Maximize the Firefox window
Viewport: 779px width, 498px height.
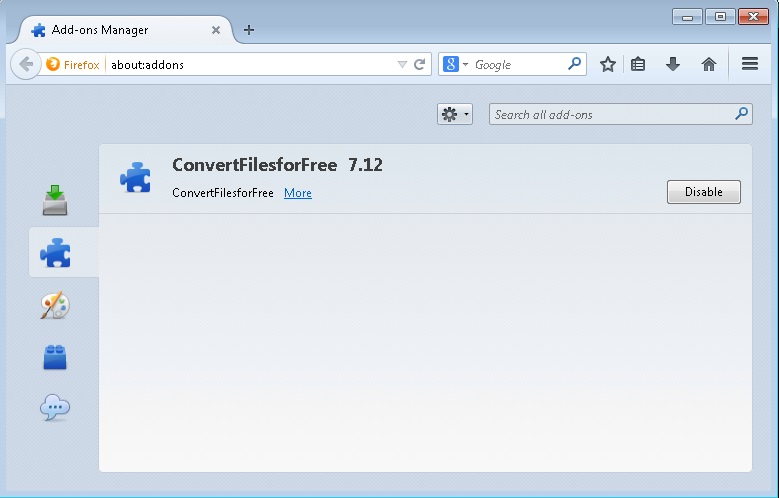pos(720,17)
